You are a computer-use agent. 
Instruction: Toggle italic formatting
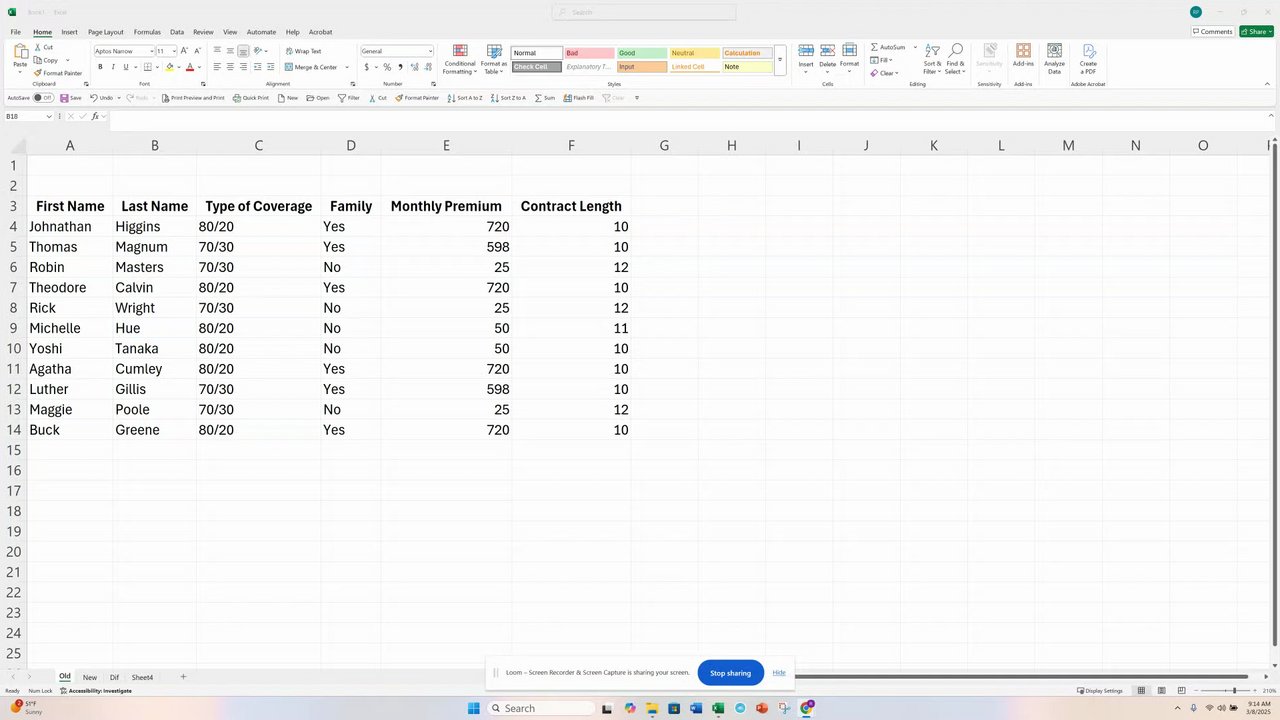pyautogui.click(x=113, y=67)
